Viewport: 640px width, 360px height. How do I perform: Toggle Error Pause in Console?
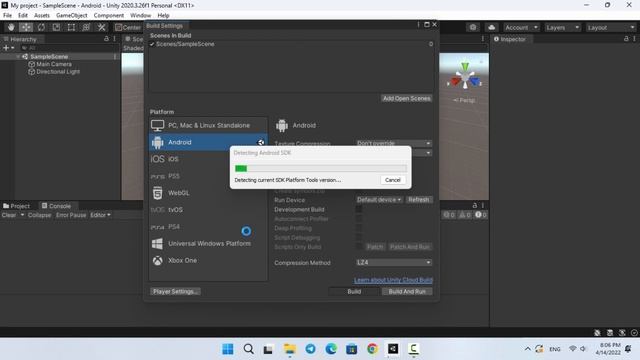click(x=71, y=215)
